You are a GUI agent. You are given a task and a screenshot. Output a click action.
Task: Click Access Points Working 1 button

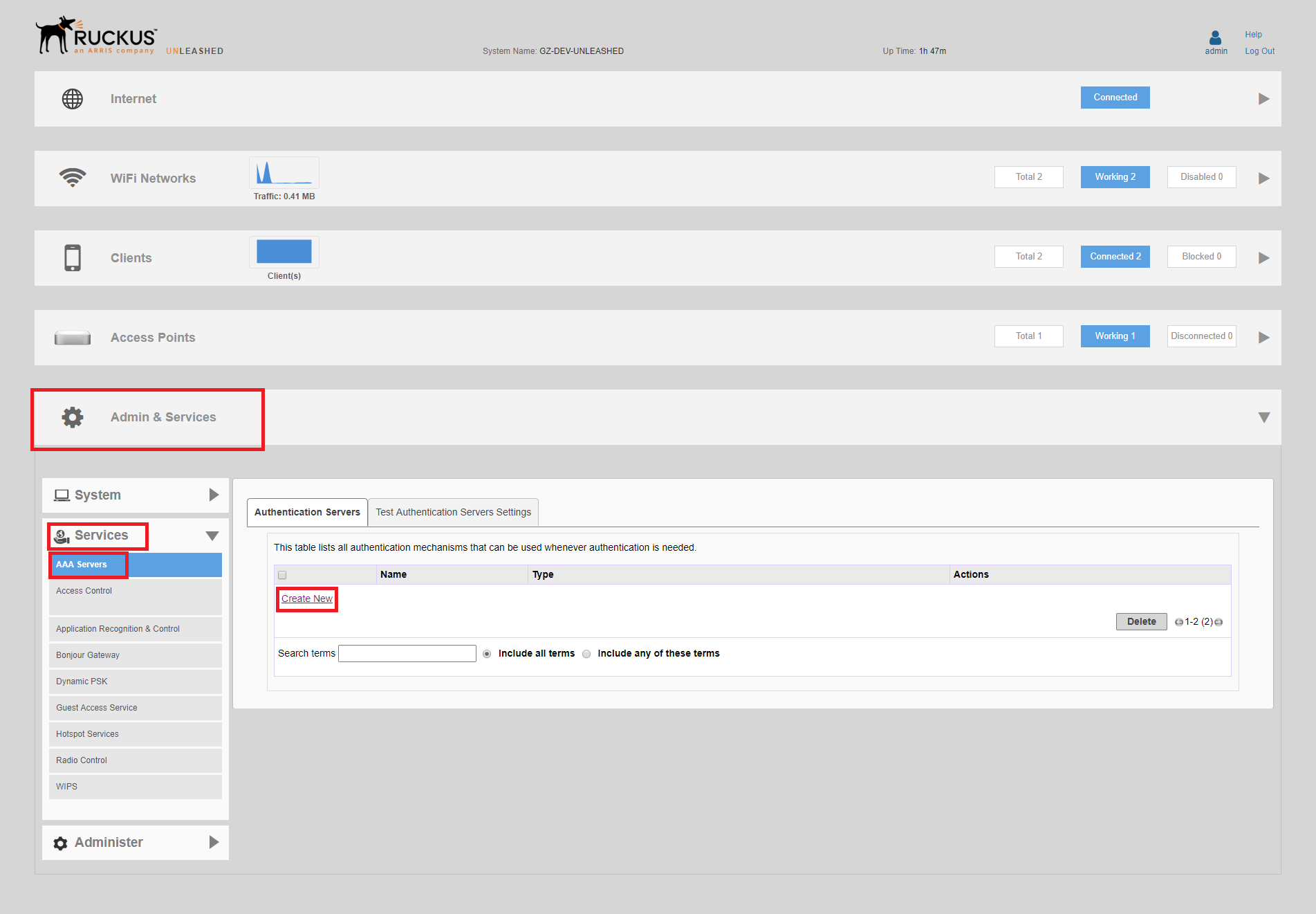1115,336
